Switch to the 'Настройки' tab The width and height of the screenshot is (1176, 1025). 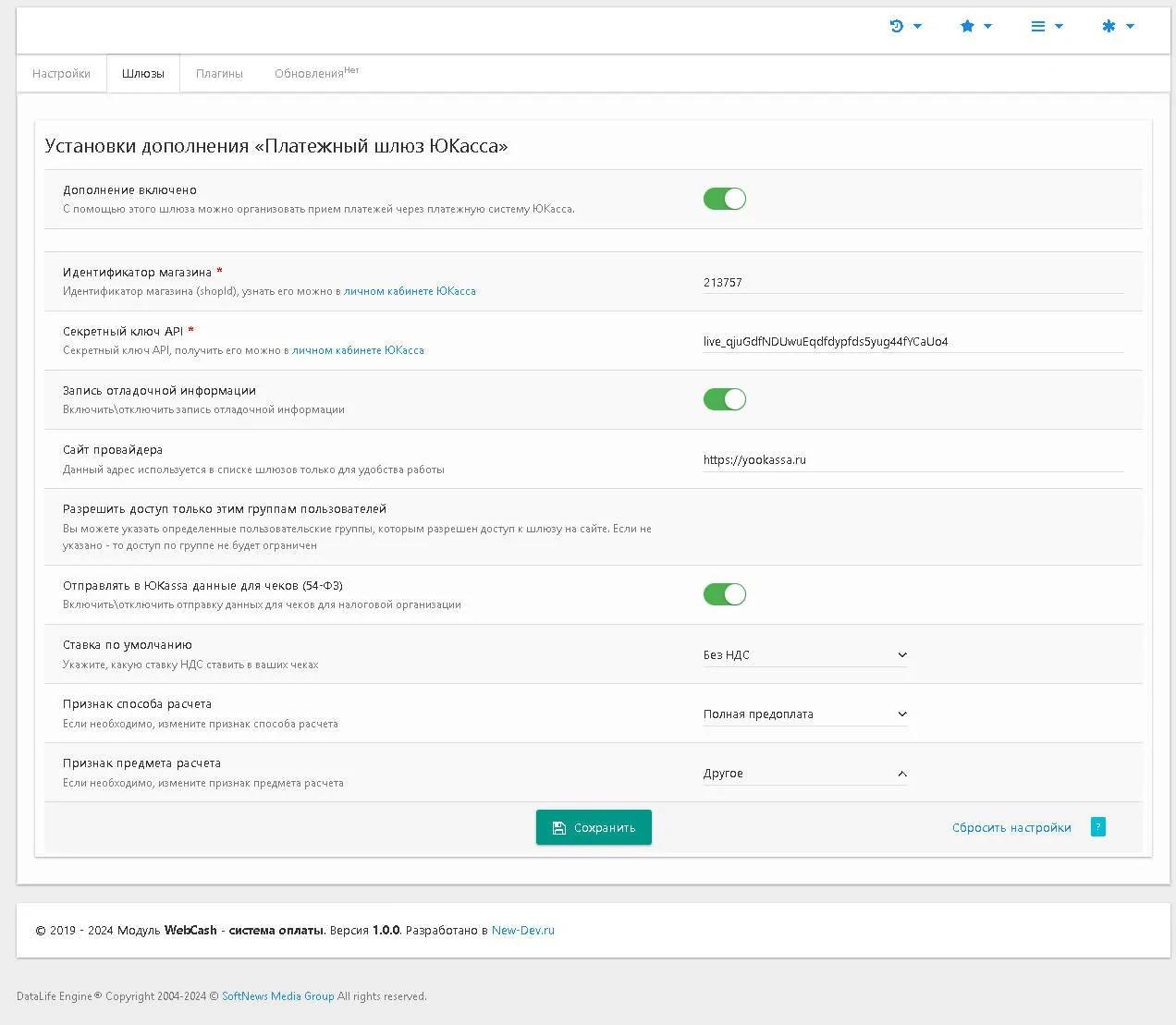pyautogui.click(x=61, y=74)
